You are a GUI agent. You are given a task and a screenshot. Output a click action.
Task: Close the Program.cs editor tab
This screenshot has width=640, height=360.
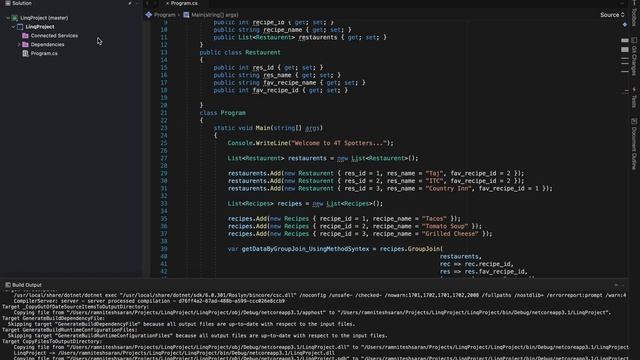tap(167, 3)
